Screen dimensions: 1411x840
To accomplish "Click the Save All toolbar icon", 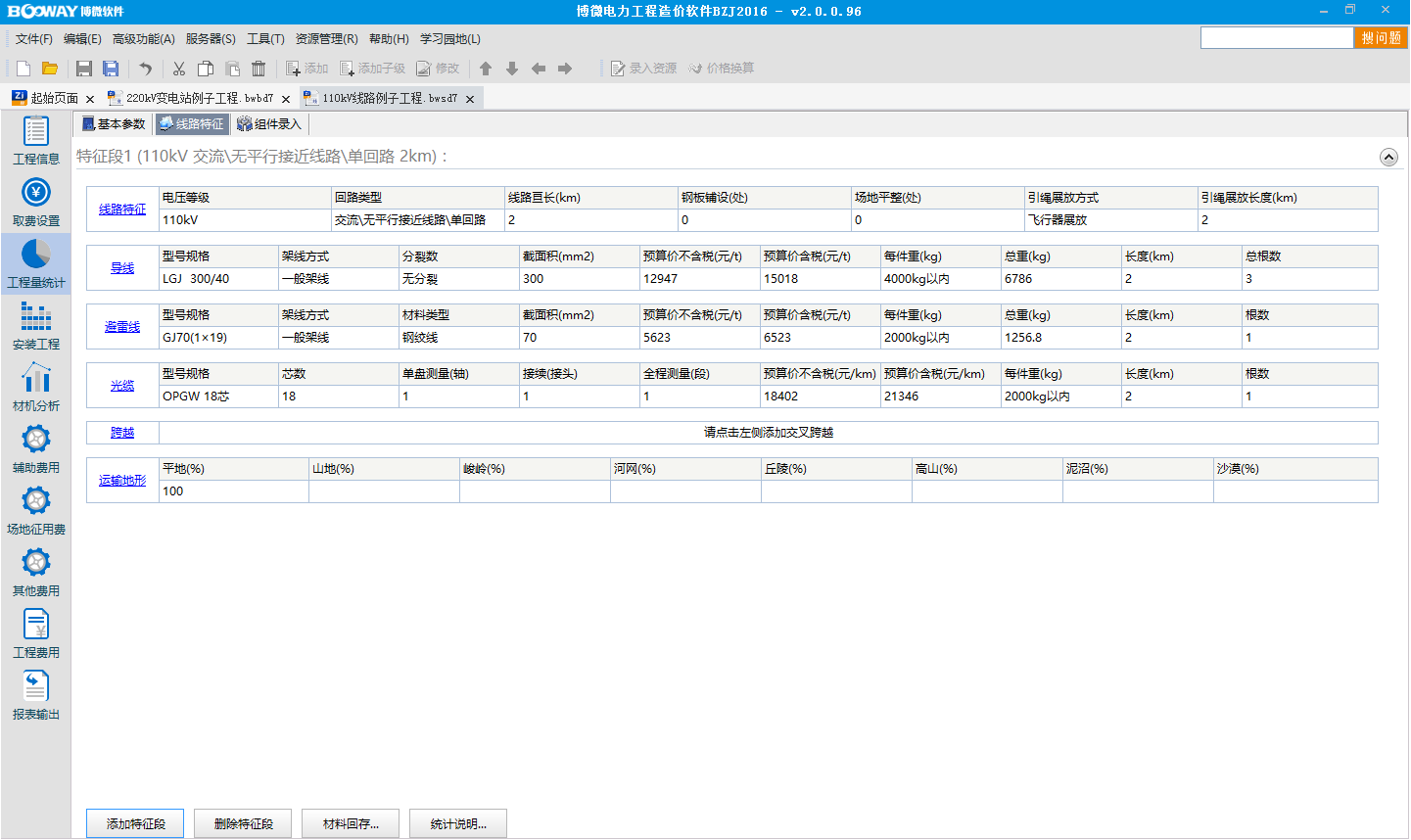I will coord(111,69).
